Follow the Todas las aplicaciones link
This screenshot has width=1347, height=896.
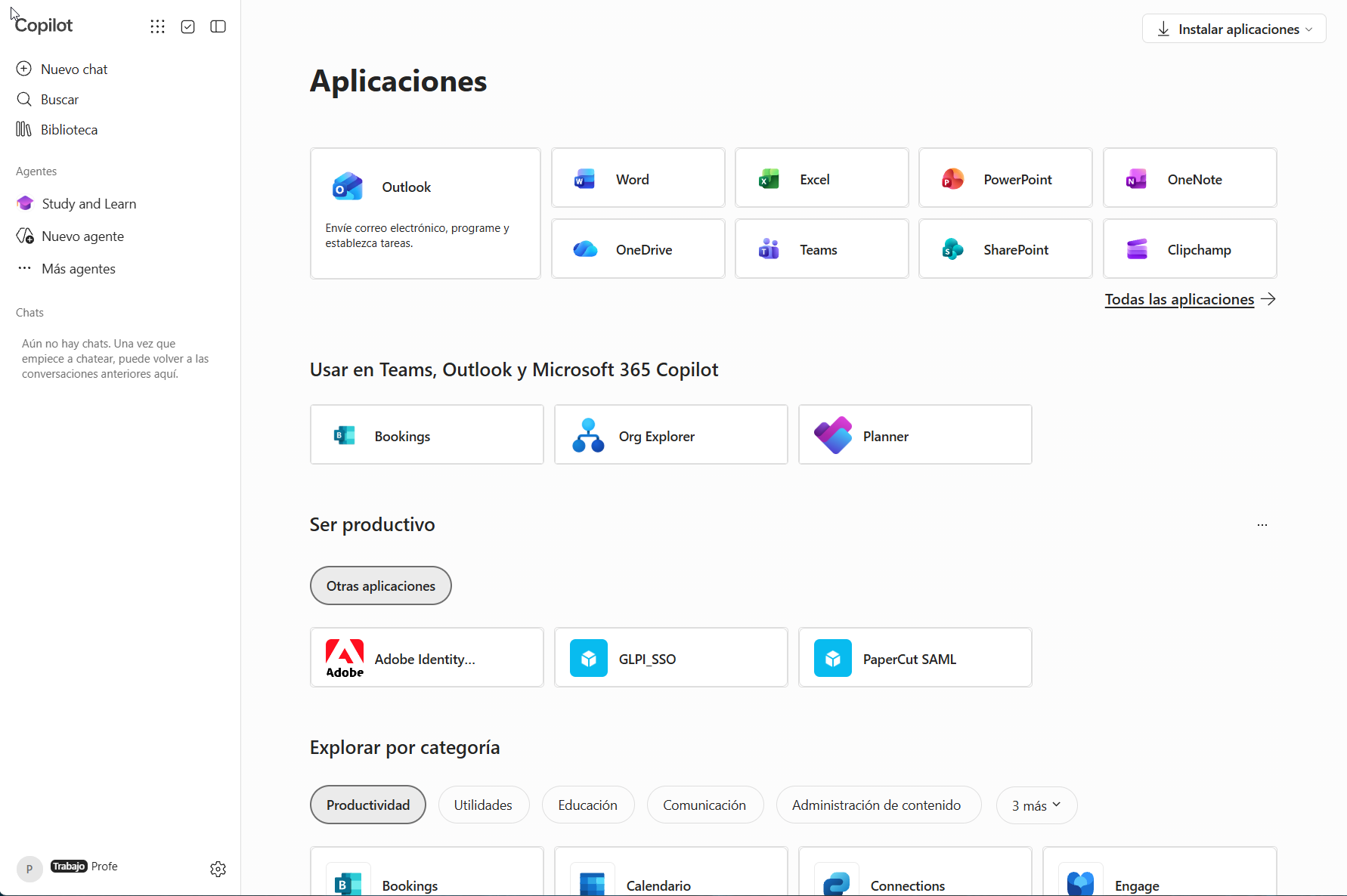(1190, 299)
